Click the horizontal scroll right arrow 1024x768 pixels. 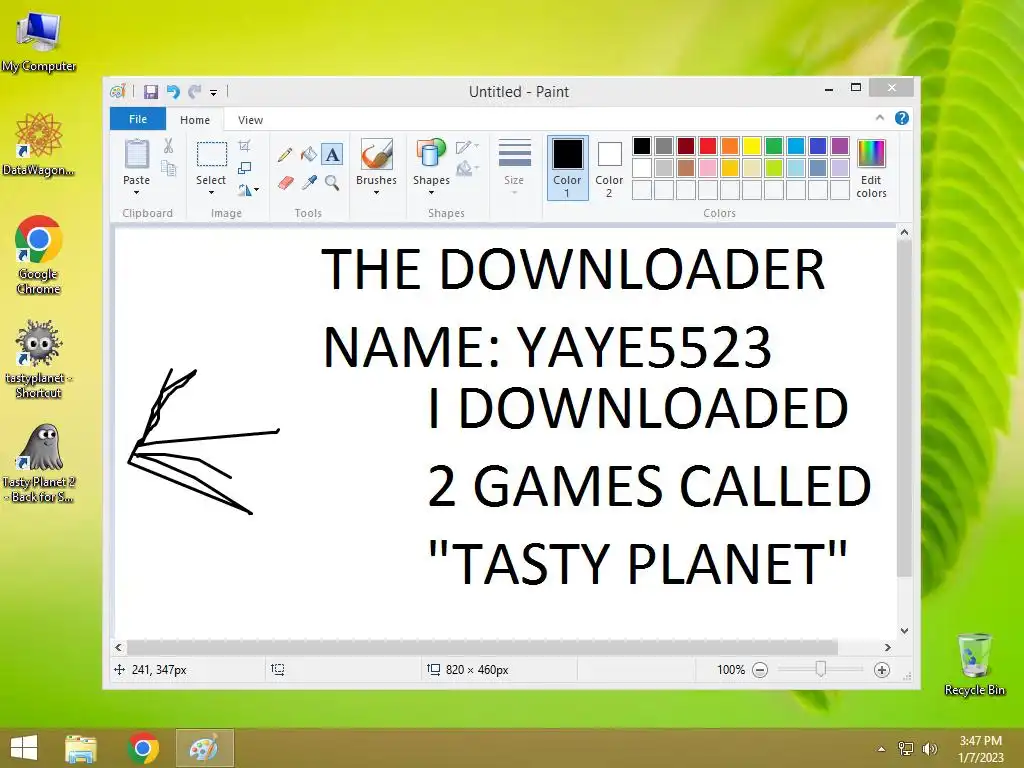click(888, 647)
